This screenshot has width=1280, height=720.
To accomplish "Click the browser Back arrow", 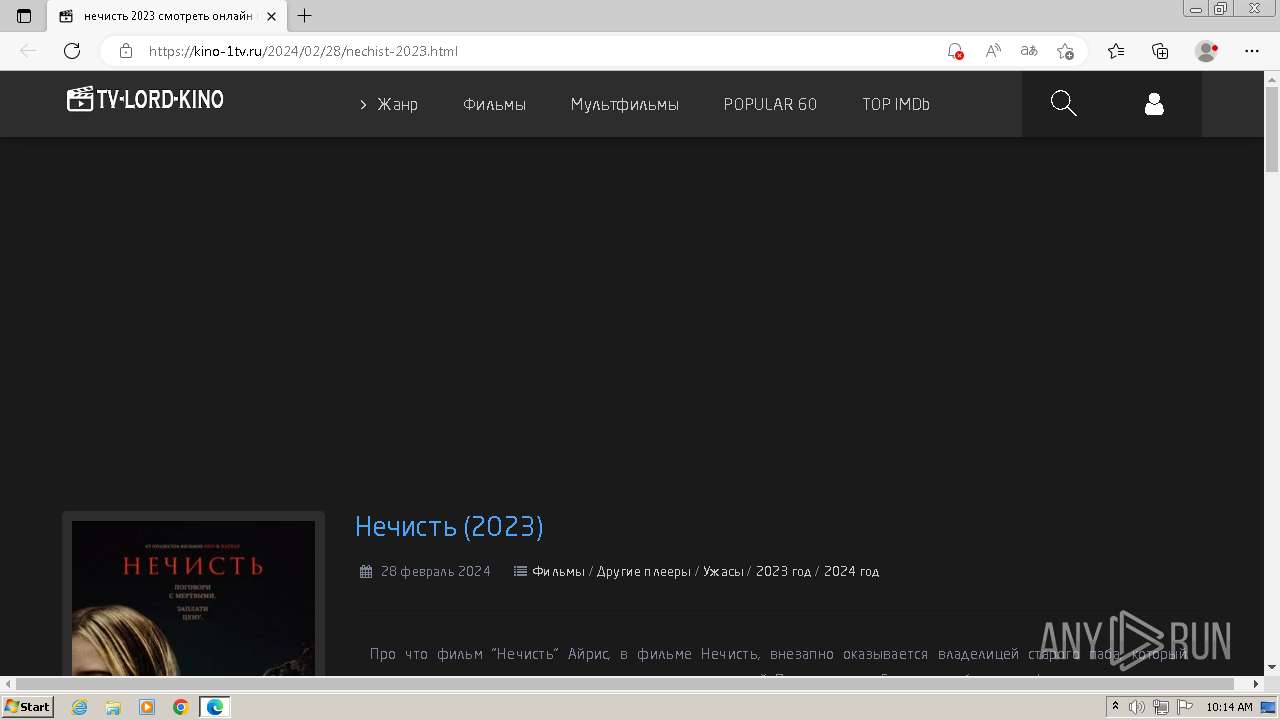I will tap(28, 51).
